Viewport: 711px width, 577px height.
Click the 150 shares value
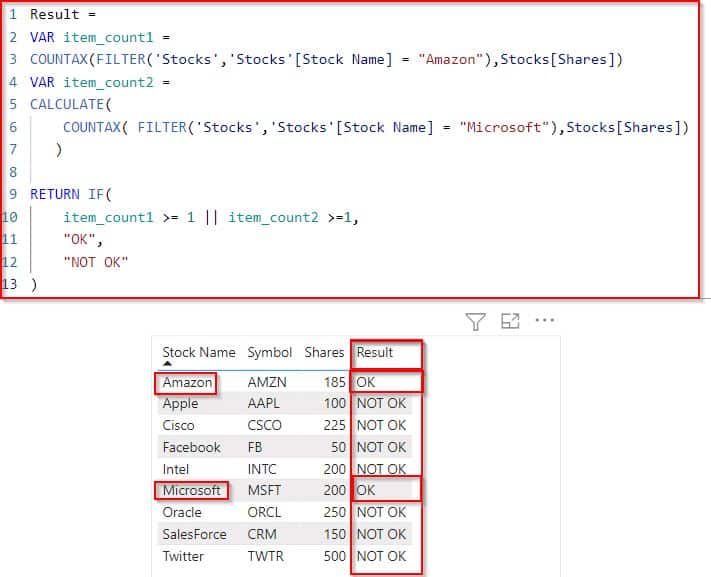[335, 534]
